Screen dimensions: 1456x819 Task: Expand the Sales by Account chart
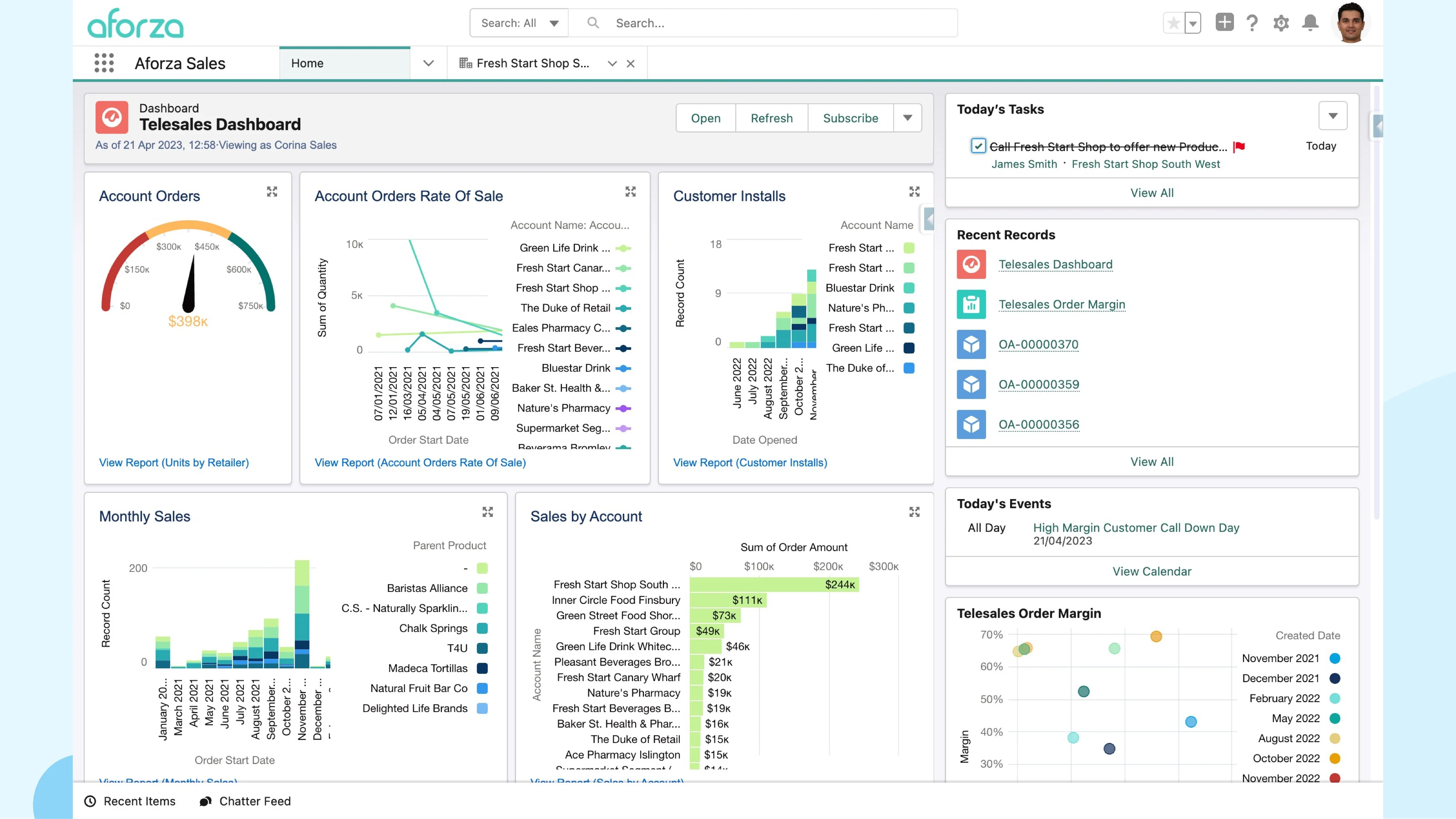(x=914, y=512)
